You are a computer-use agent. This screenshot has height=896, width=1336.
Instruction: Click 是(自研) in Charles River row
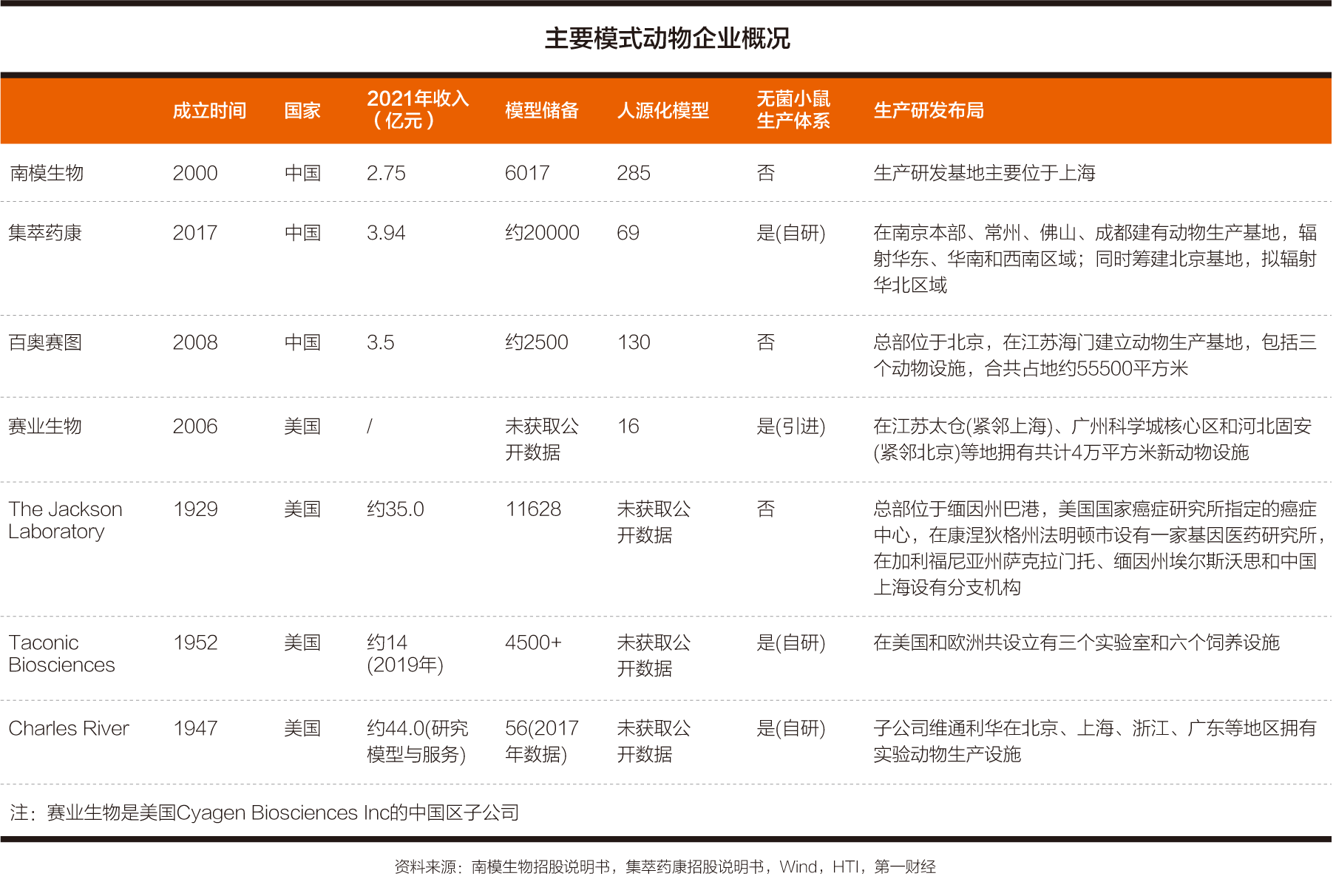[x=790, y=728]
